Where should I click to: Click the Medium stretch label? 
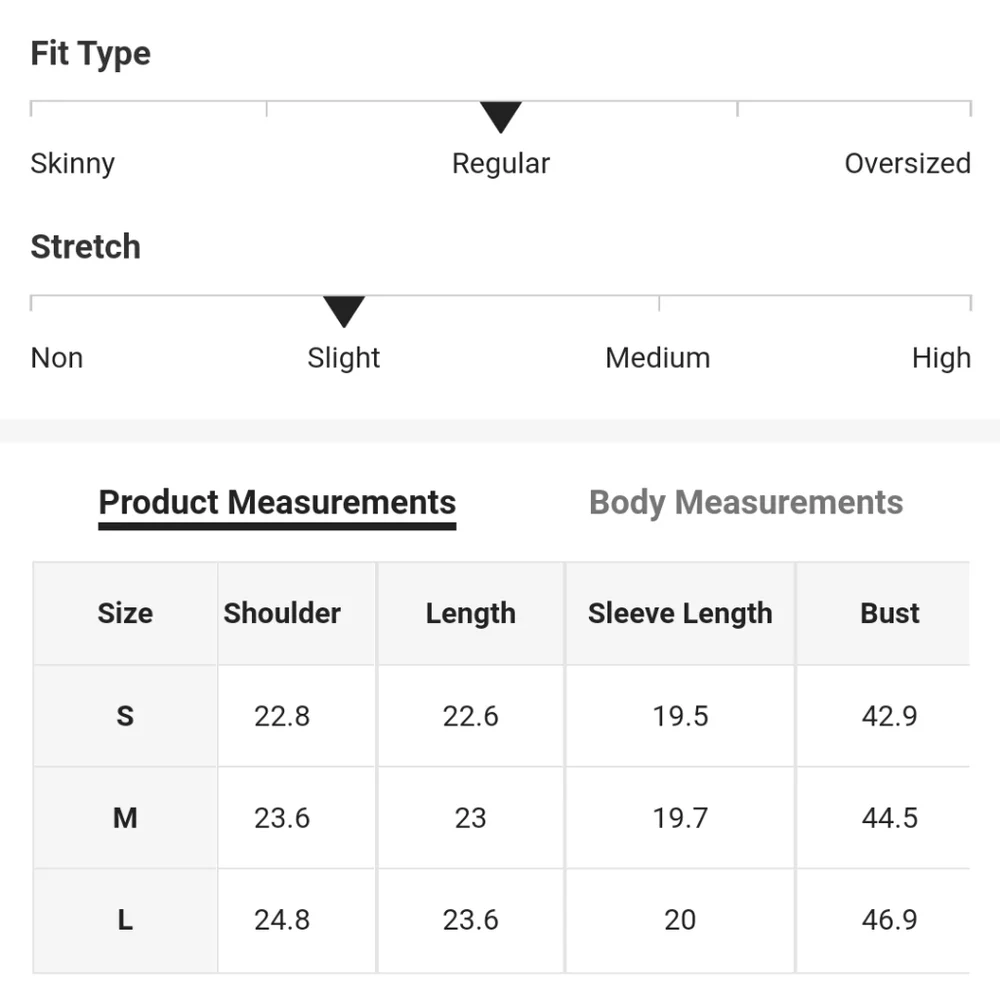pos(658,357)
